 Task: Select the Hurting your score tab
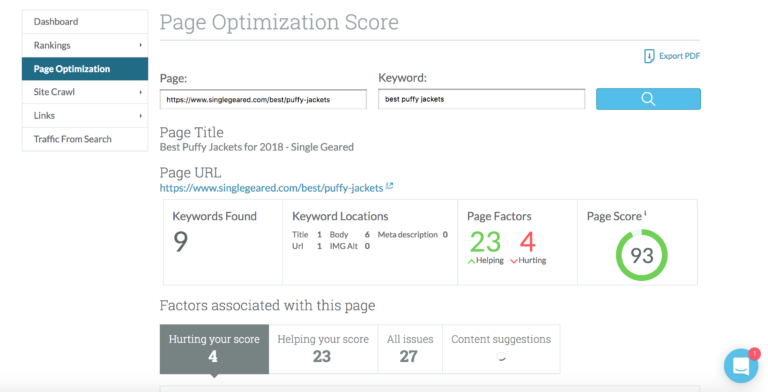214,349
